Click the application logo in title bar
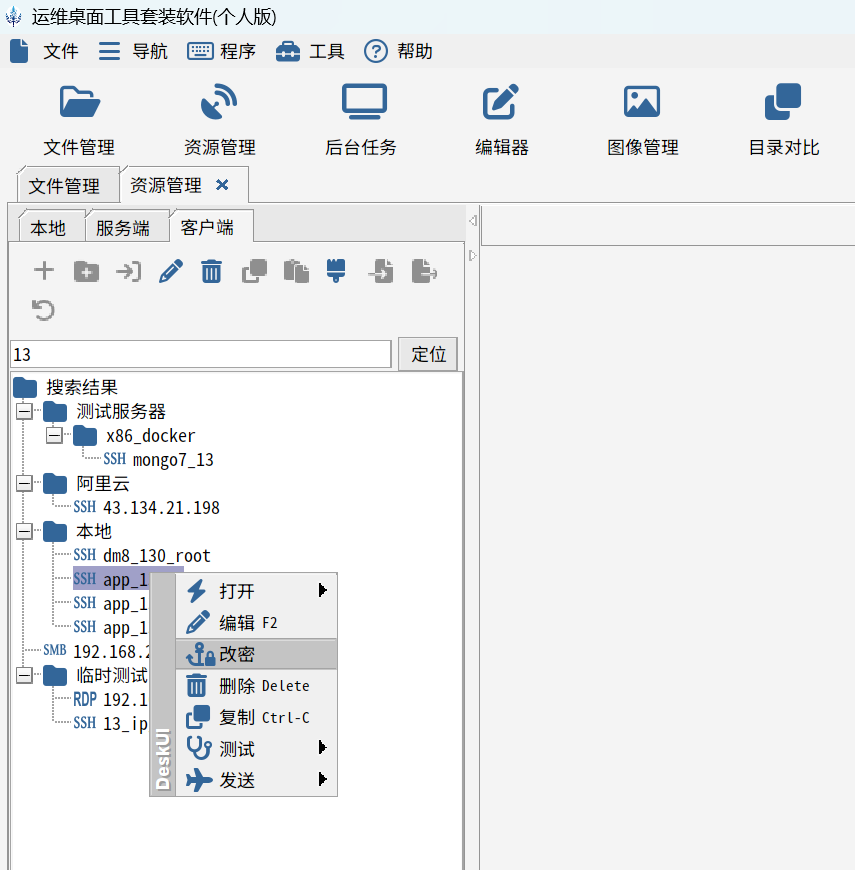855x870 pixels. 13,17
